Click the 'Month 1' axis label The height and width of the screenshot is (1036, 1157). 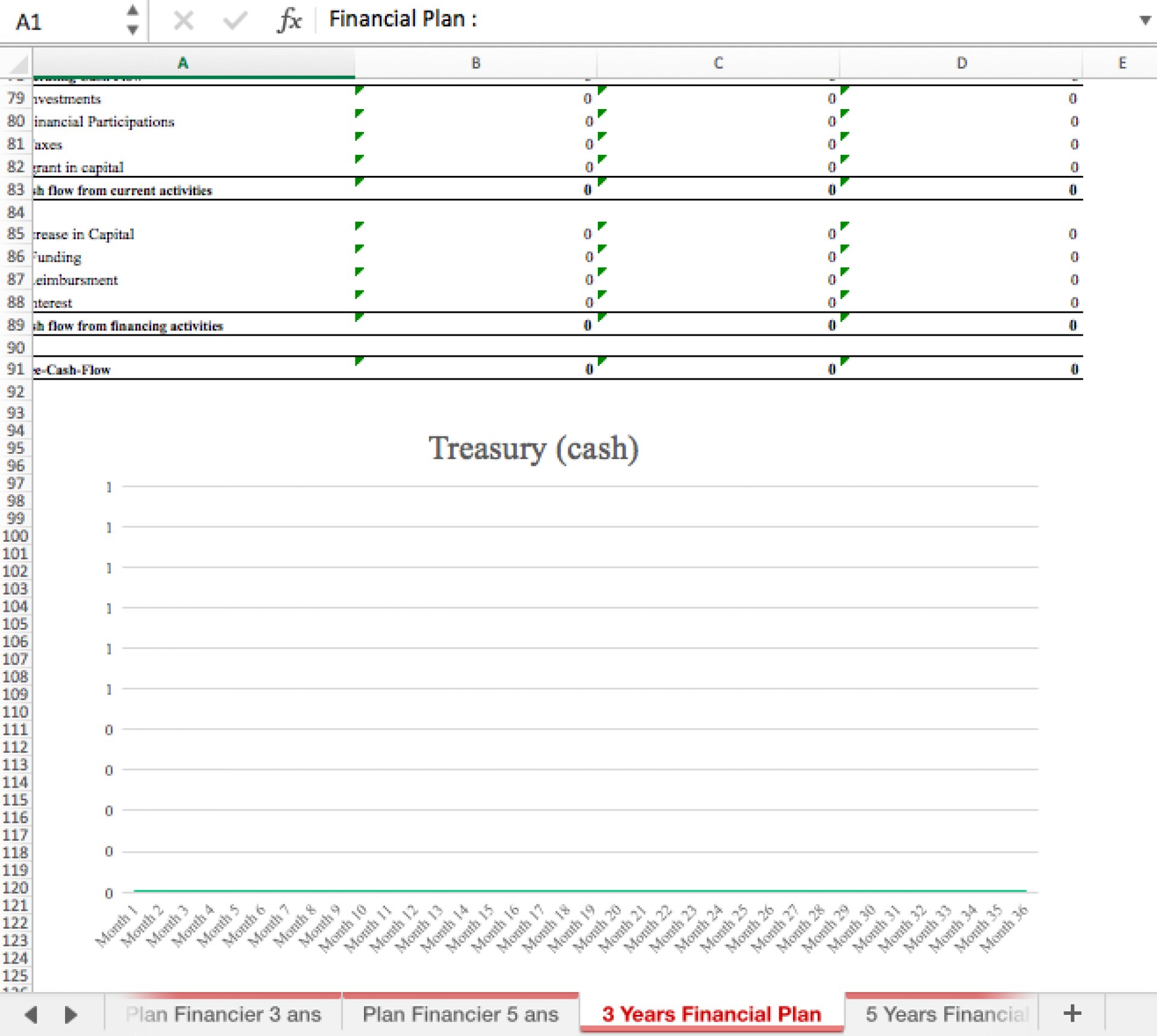pos(117,926)
